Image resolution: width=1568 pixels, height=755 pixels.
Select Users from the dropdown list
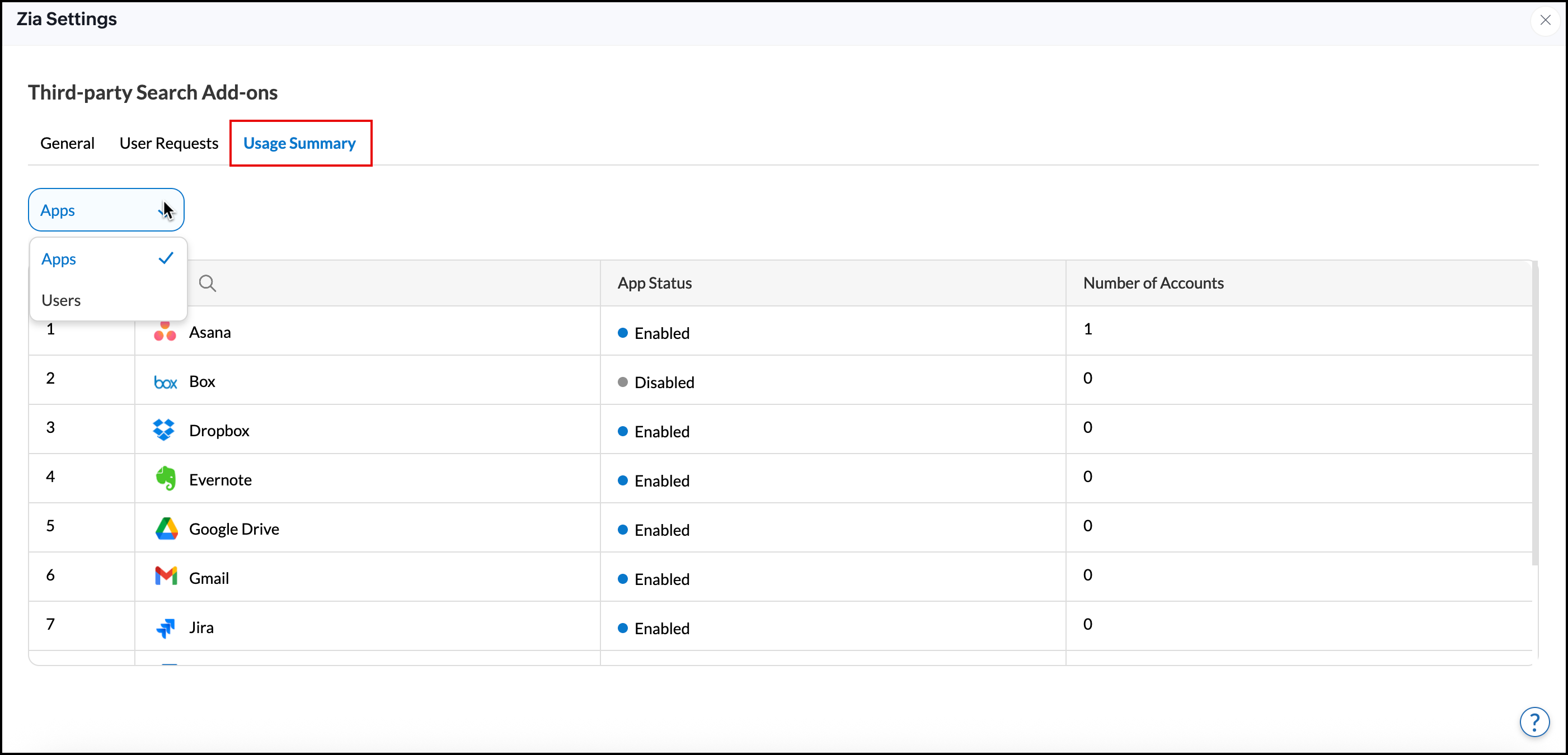tap(61, 300)
